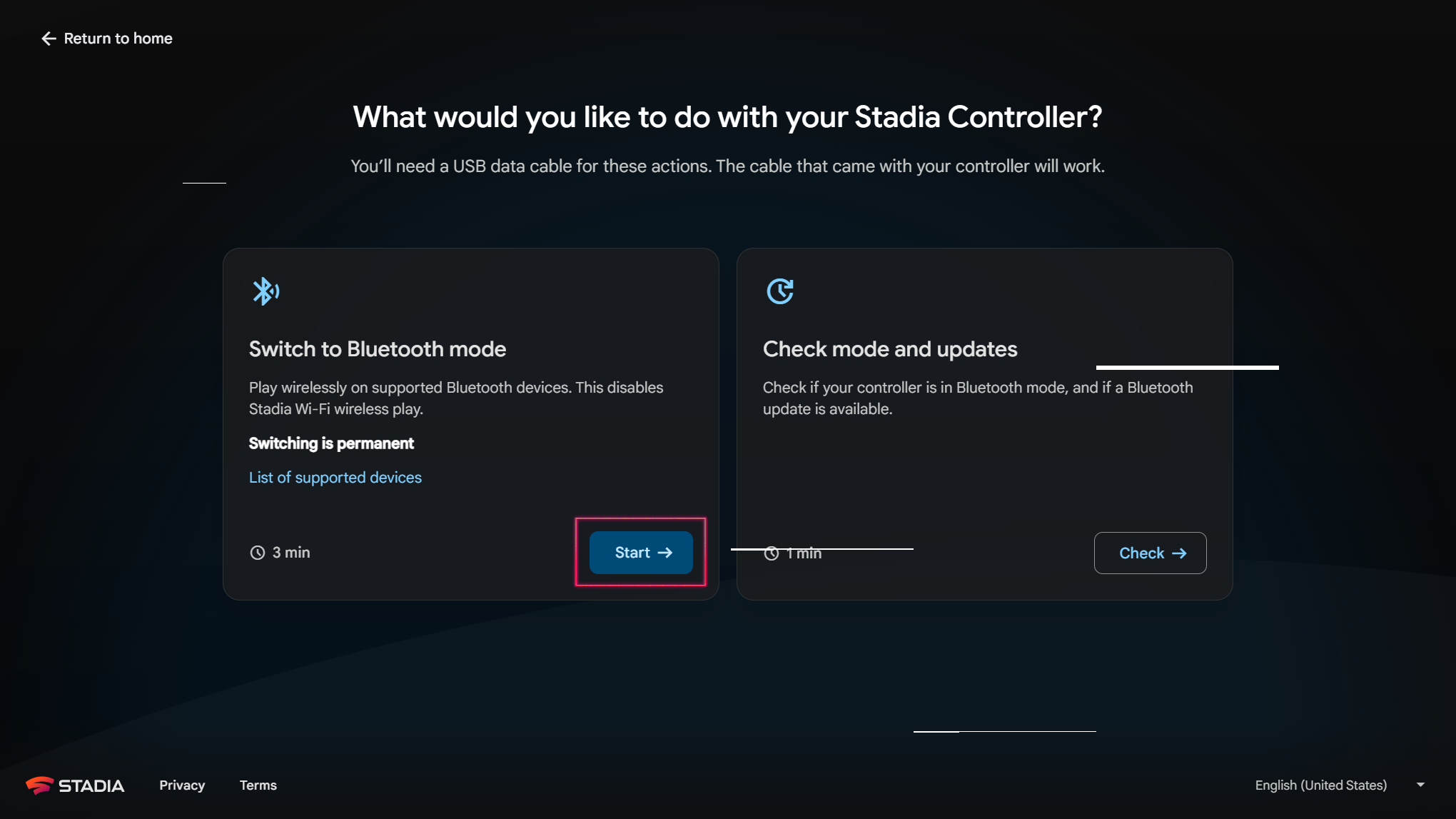Click the clock icon beside 1 min

tap(772, 553)
